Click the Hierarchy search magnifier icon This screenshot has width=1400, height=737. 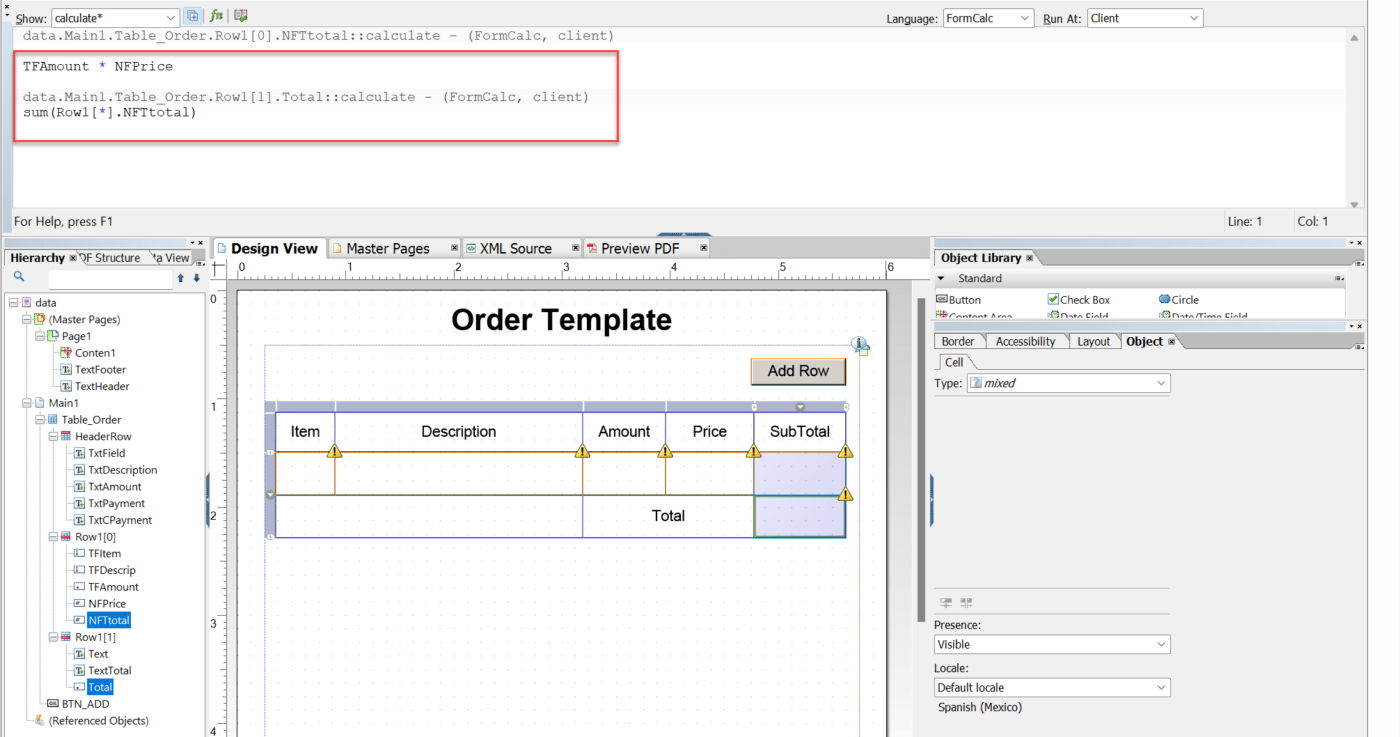[19, 277]
